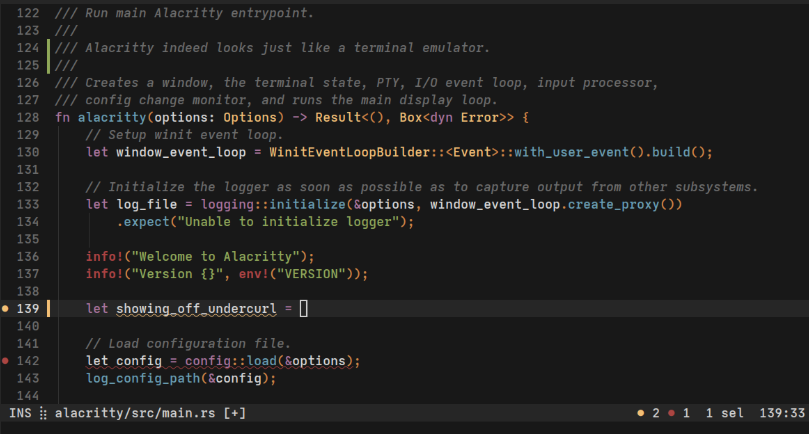This screenshot has width=809, height=434.
Task: Click the env! macro on line 137
Action: pos(254,274)
